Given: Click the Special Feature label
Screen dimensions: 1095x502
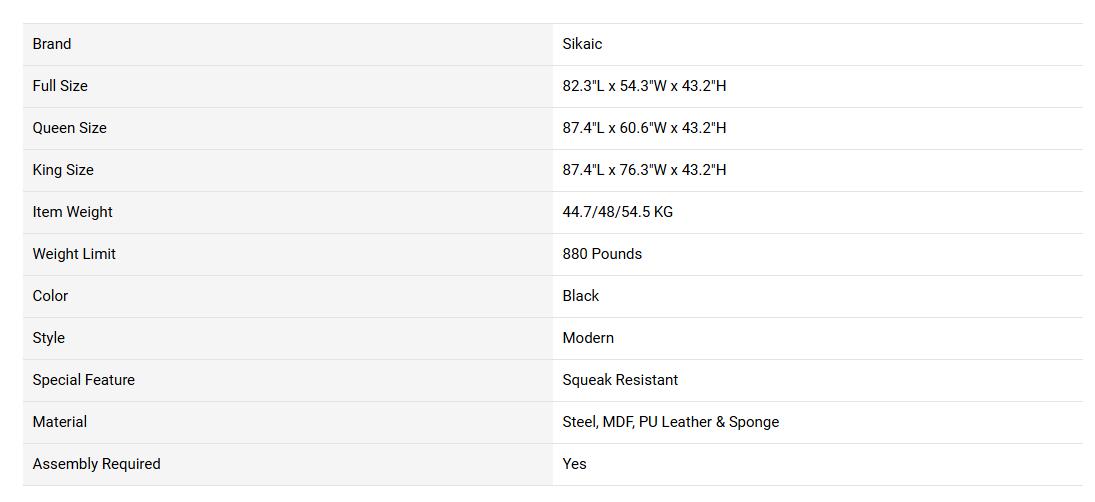Looking at the screenshot, I should 83,380.
